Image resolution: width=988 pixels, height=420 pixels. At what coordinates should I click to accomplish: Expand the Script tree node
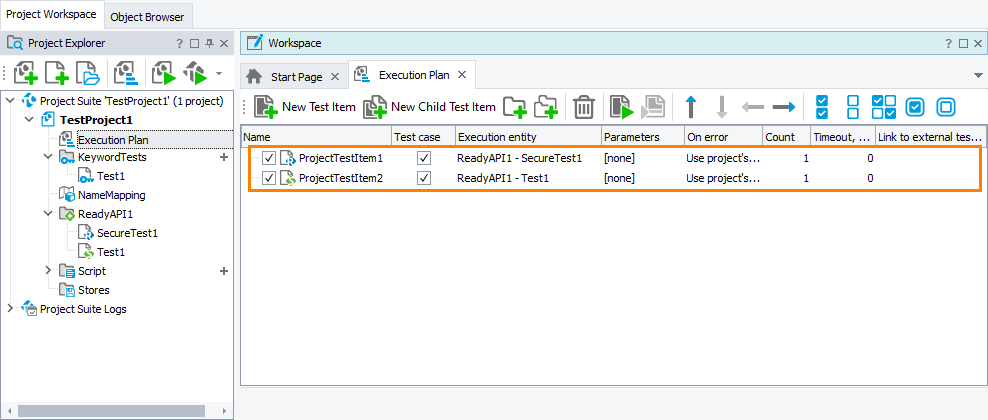click(48, 271)
